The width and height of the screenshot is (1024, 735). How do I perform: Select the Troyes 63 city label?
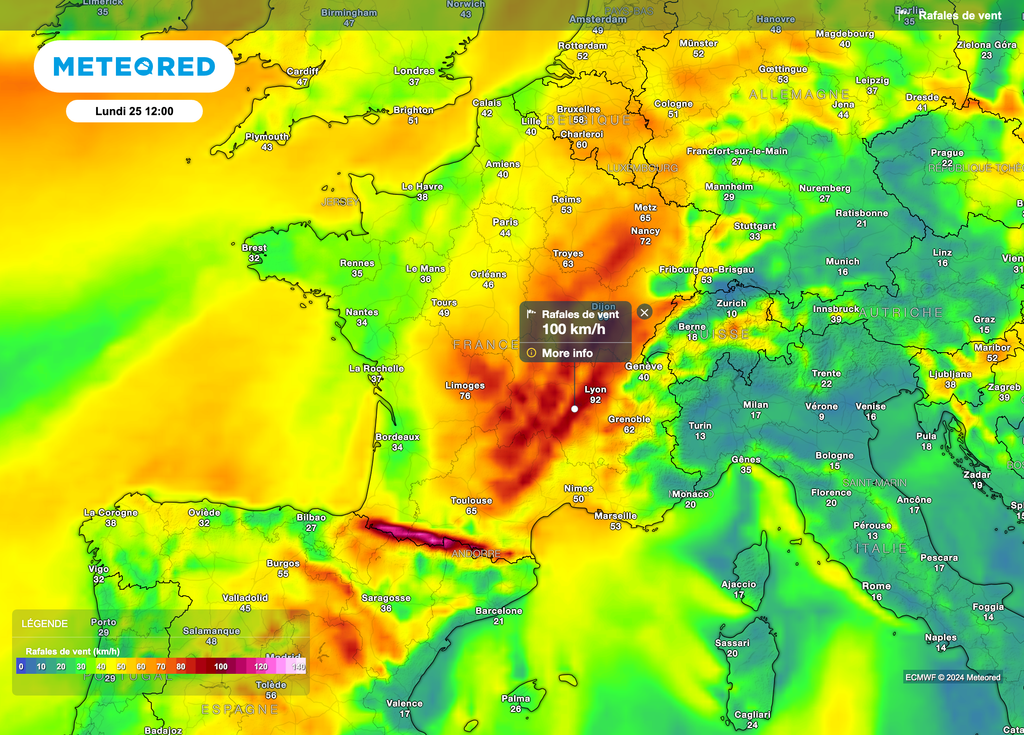click(568, 259)
